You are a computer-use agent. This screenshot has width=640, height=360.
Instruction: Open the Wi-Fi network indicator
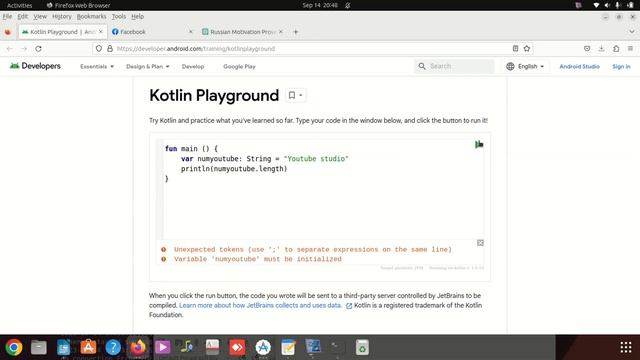[596, 5]
